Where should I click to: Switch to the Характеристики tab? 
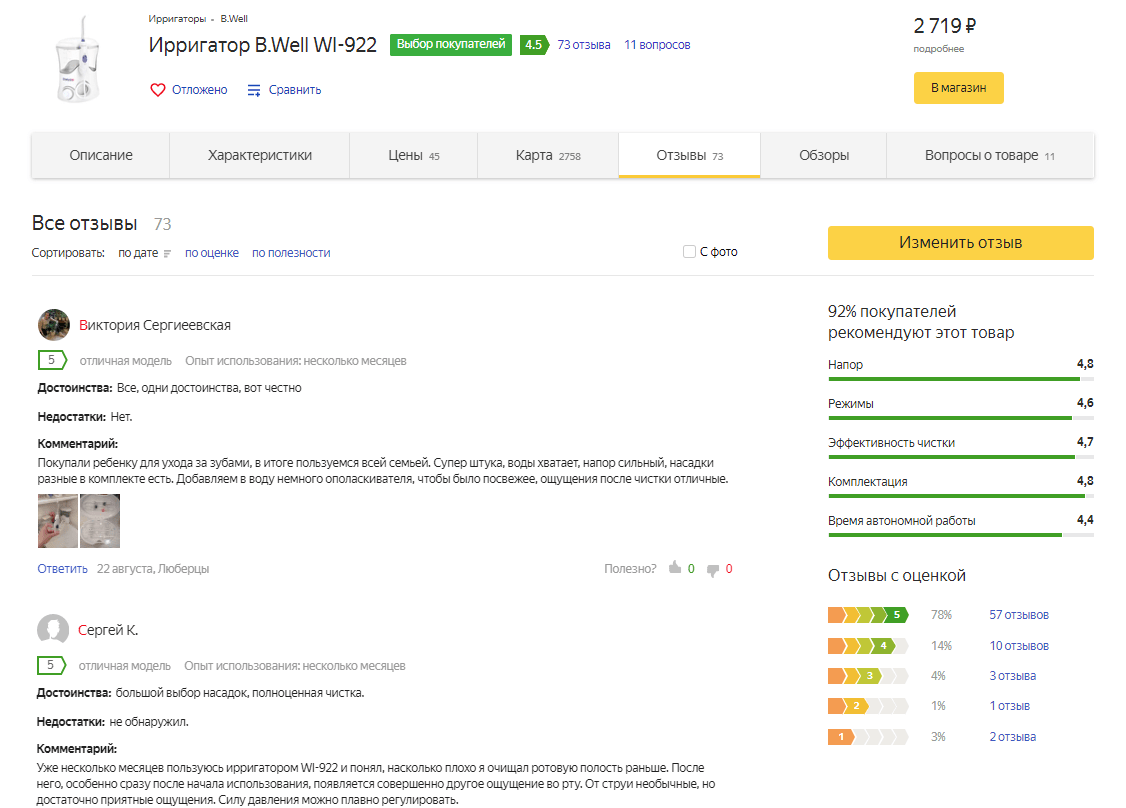(260, 155)
